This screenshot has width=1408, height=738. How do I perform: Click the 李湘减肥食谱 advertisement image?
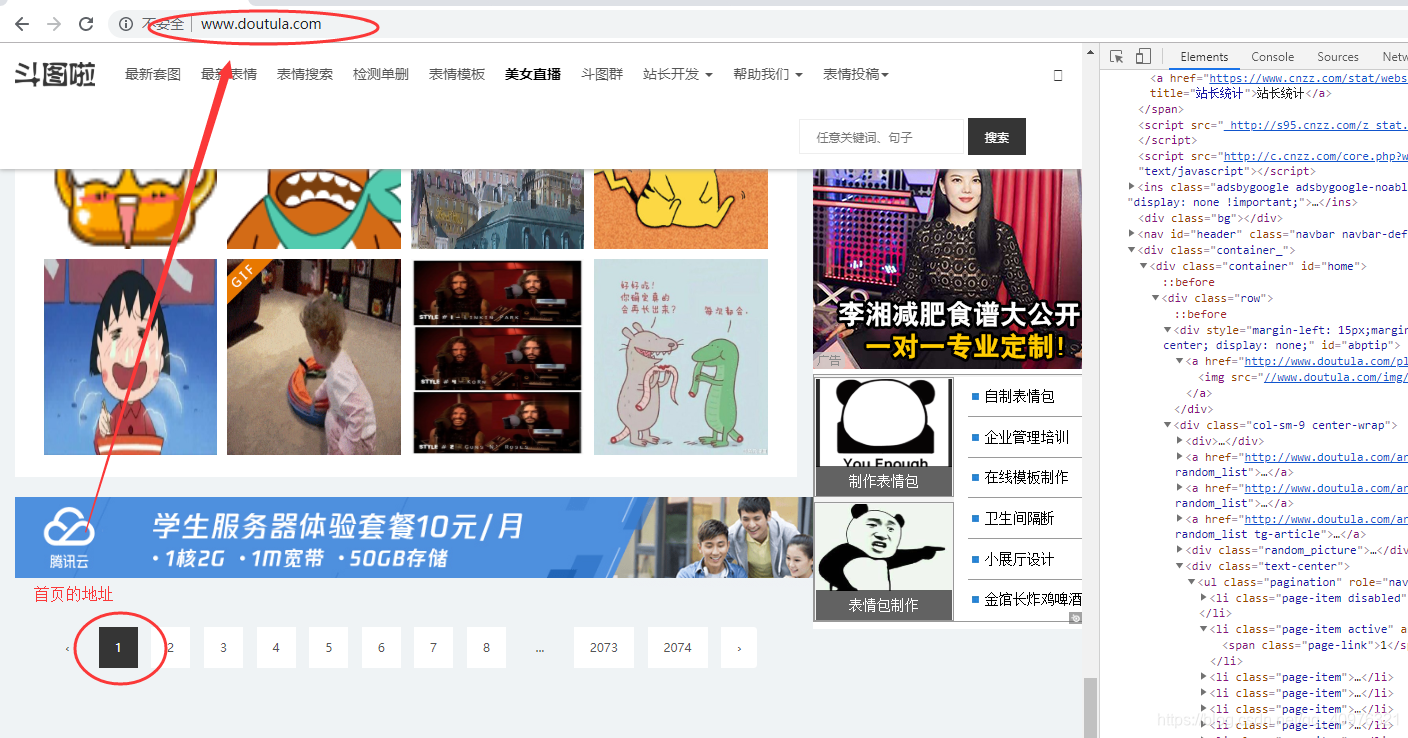pos(948,269)
